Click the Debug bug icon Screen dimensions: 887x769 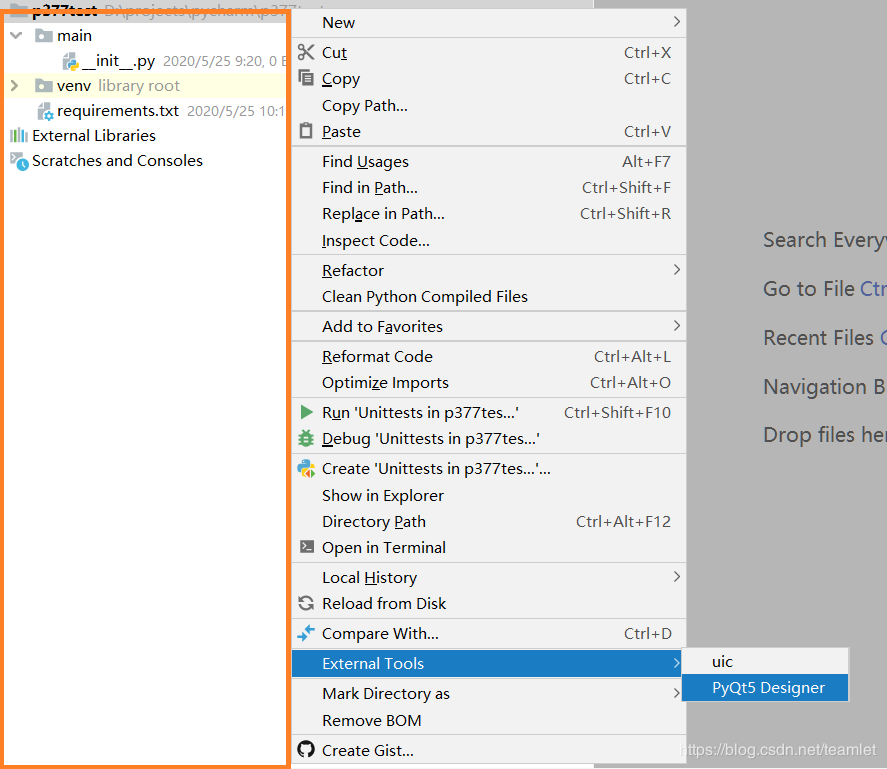(306, 438)
